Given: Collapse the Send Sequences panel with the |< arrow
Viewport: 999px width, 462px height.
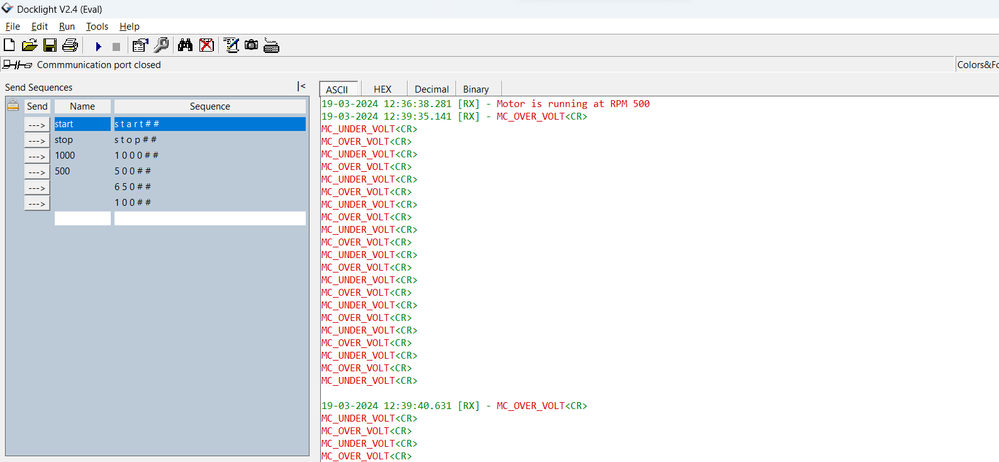Looking at the screenshot, I should click(x=301, y=86).
